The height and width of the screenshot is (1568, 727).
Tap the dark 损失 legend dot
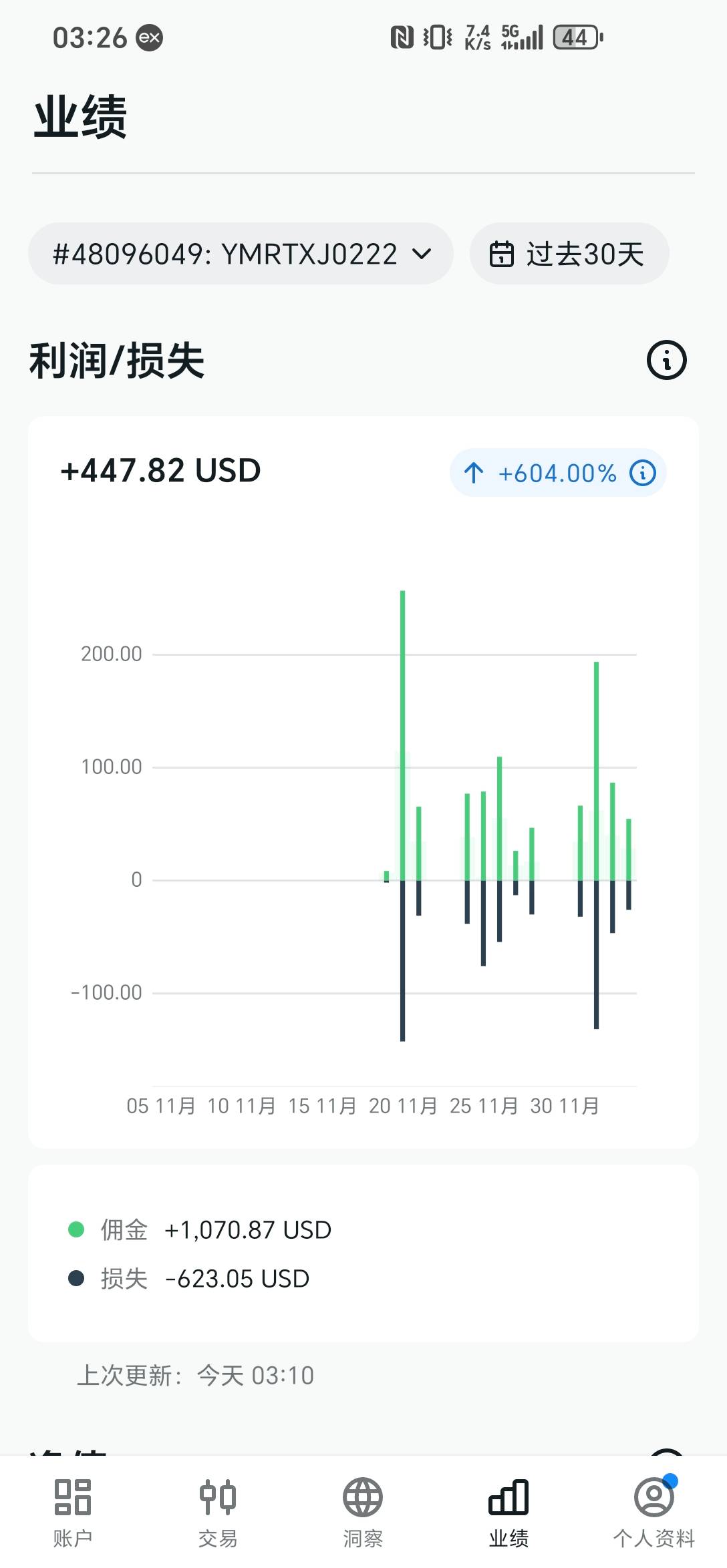pos(76,1278)
